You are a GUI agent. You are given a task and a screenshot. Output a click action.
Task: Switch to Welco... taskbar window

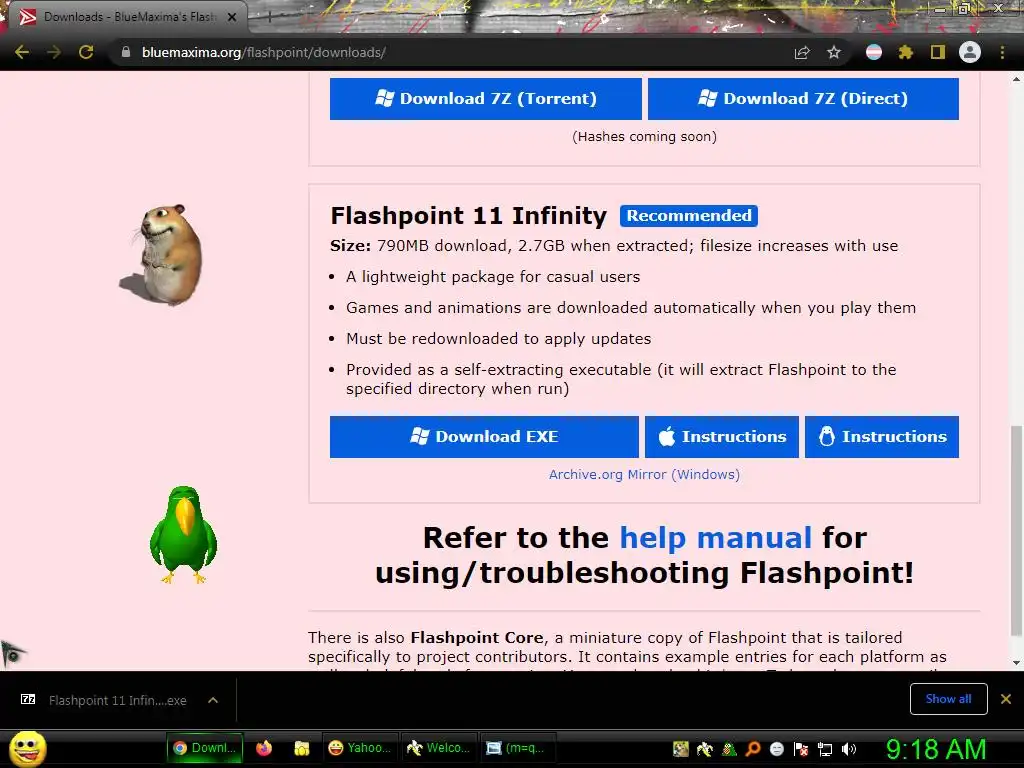[438, 748]
